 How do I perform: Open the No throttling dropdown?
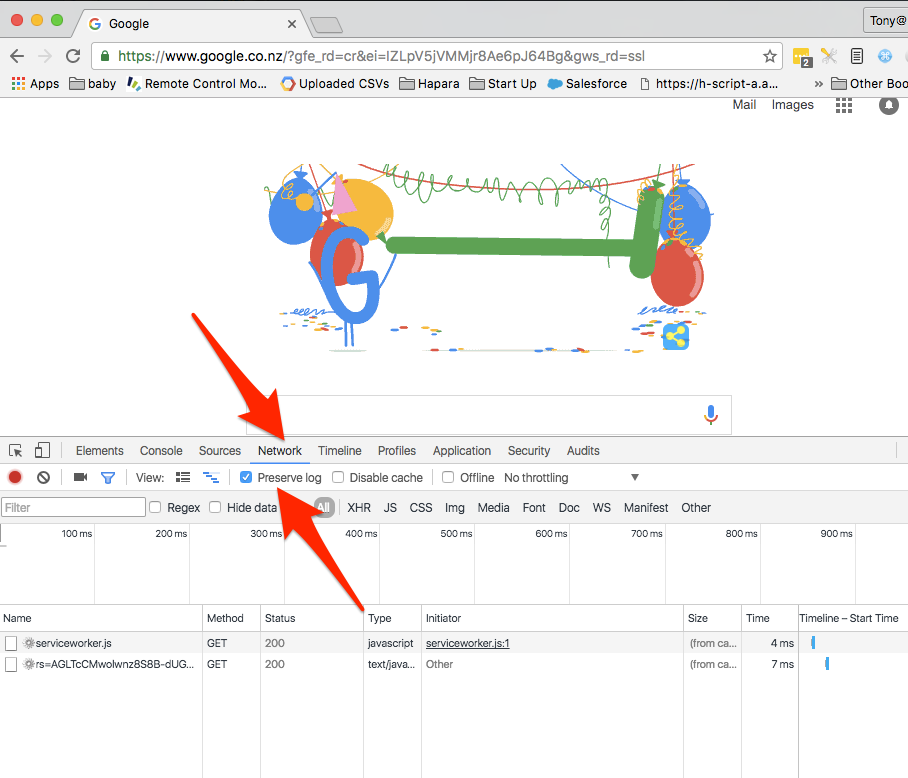pos(572,478)
